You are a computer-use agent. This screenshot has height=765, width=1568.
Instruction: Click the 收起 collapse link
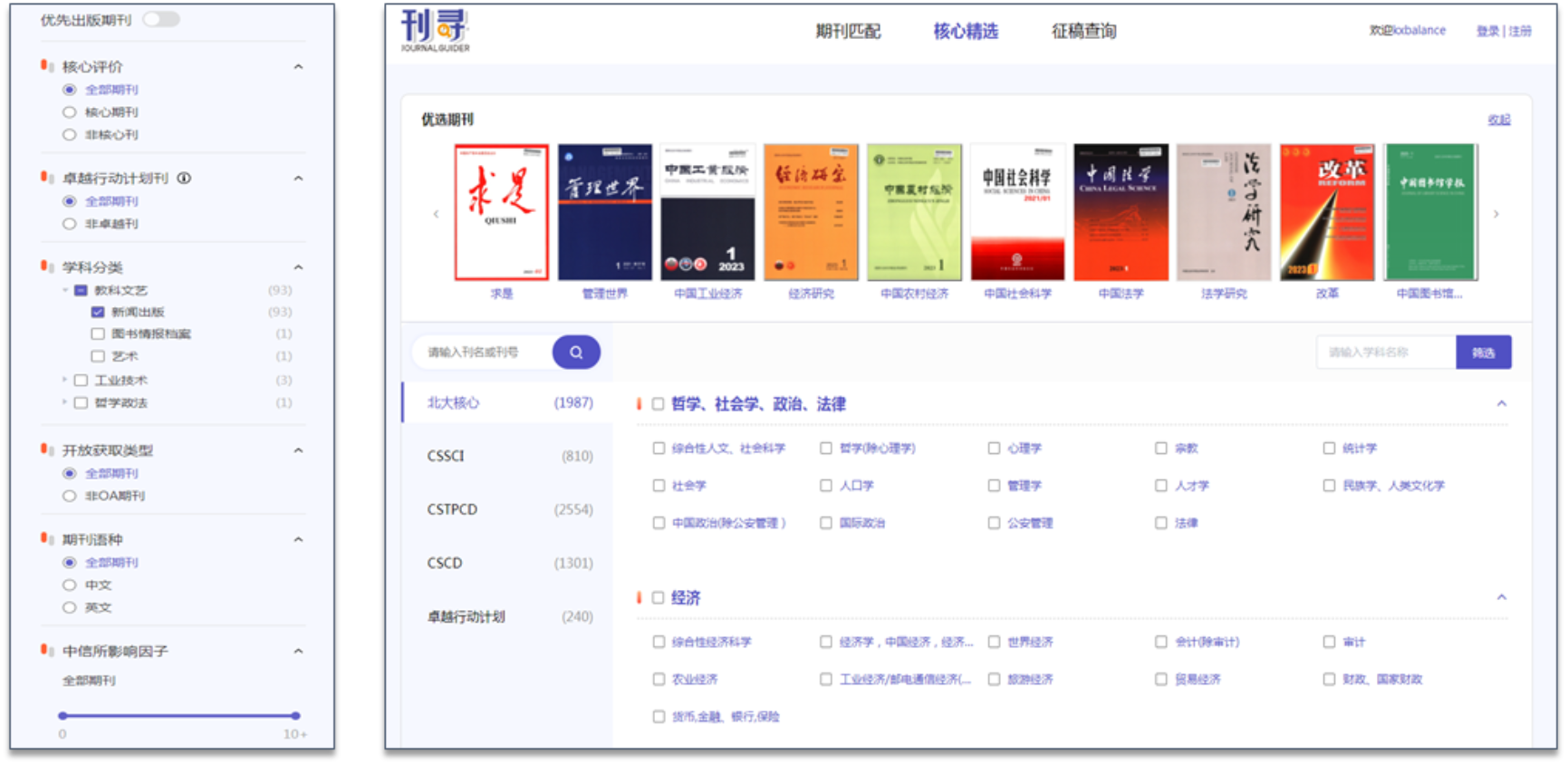tap(1498, 120)
